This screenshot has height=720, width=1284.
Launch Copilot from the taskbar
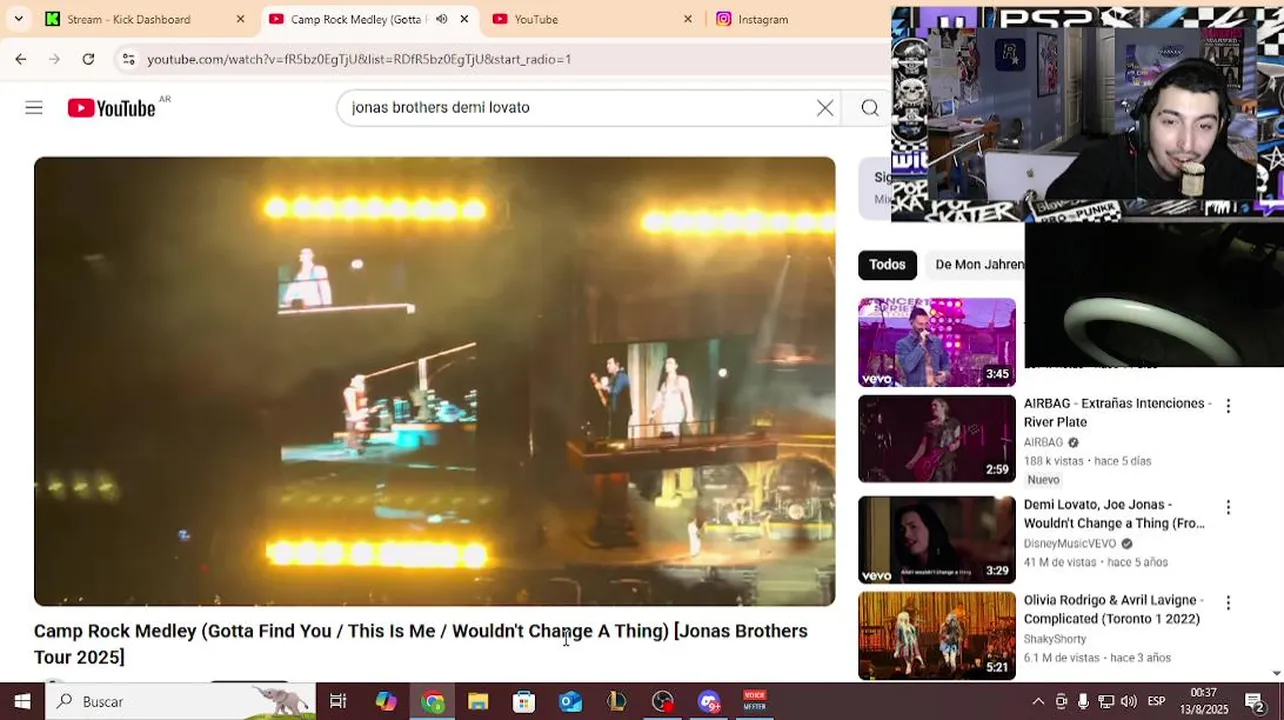385,701
